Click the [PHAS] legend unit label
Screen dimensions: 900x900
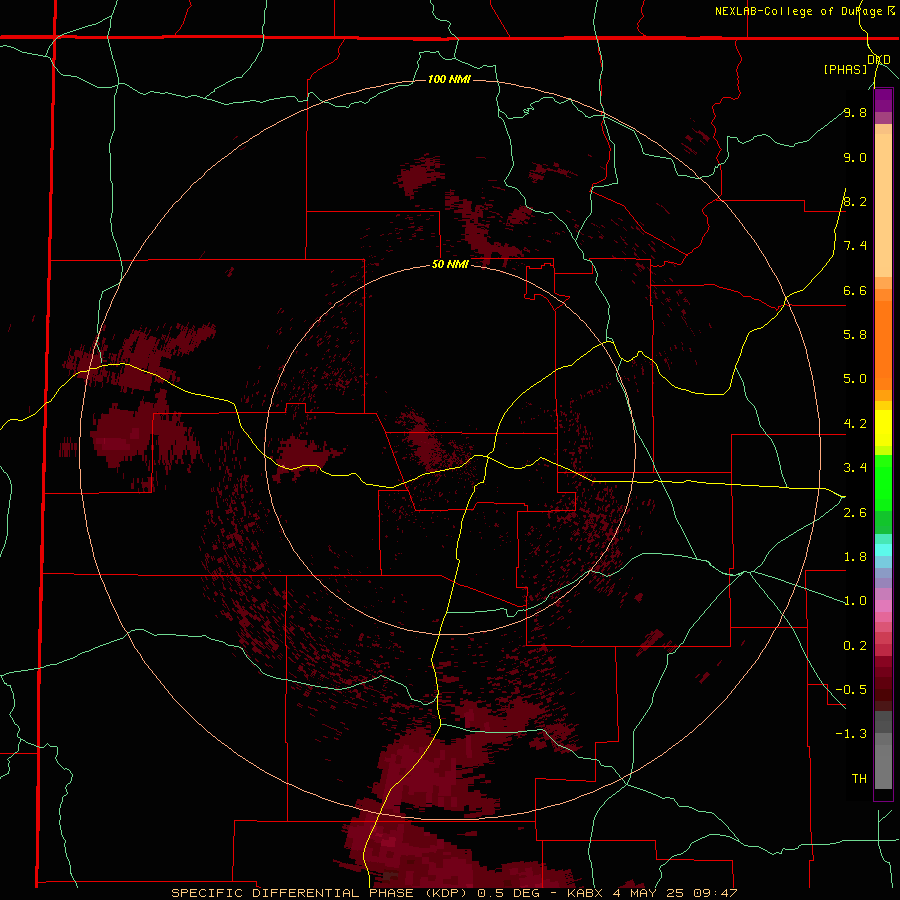845,69
